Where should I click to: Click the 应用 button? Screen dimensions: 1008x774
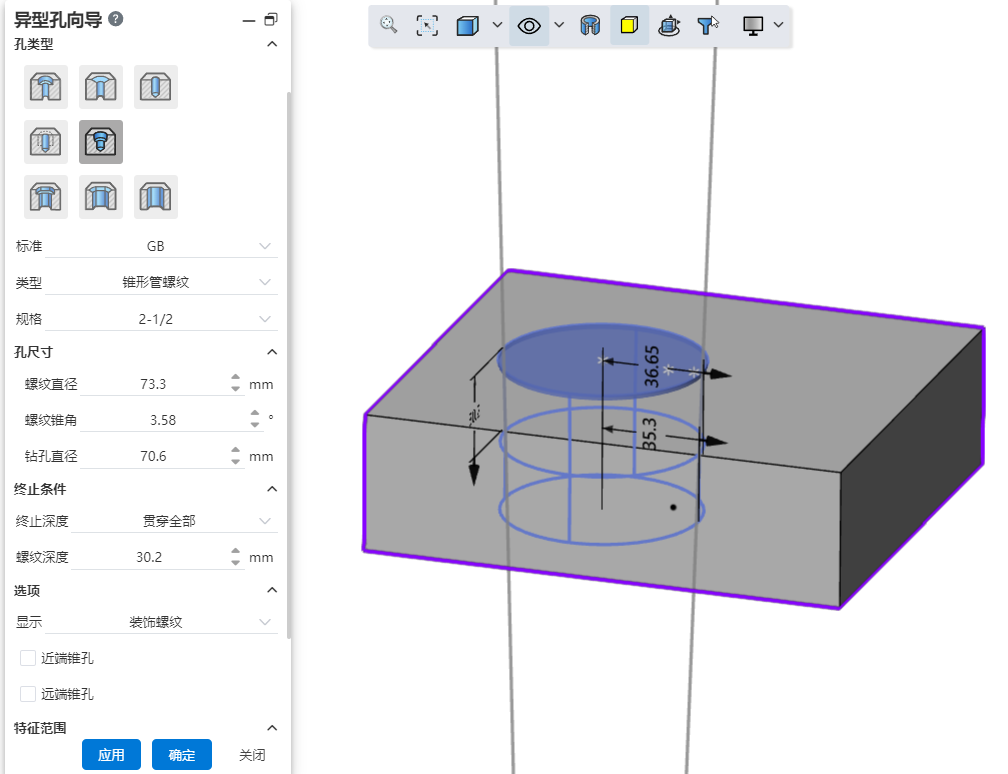click(x=111, y=755)
